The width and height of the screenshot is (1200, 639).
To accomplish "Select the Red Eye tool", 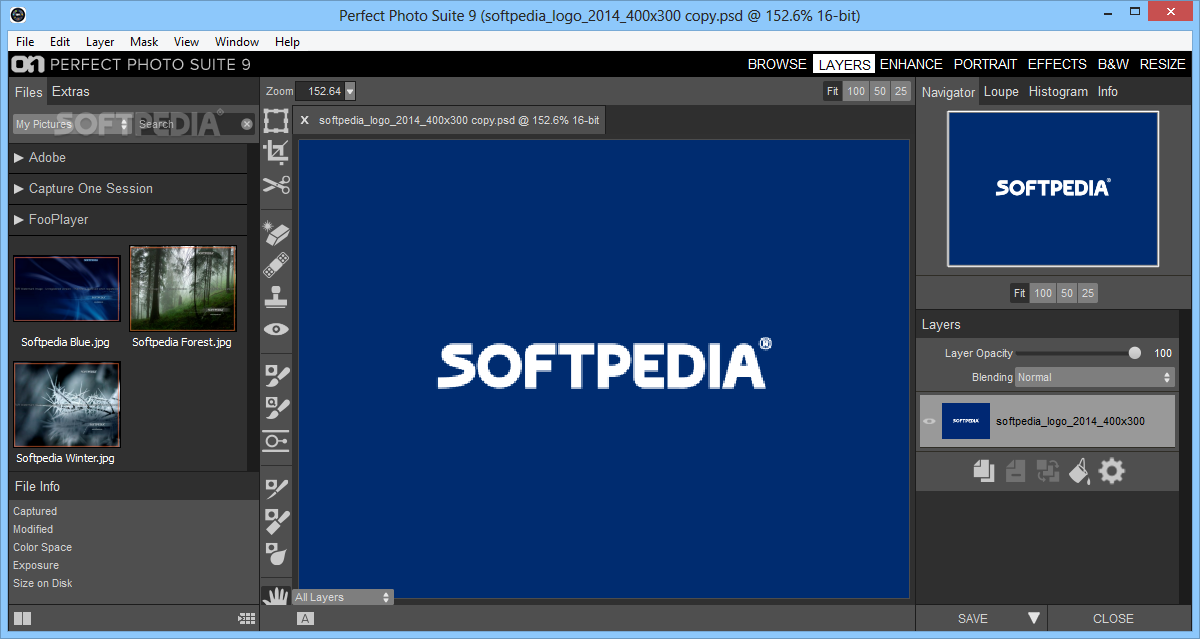I will pyautogui.click(x=276, y=329).
